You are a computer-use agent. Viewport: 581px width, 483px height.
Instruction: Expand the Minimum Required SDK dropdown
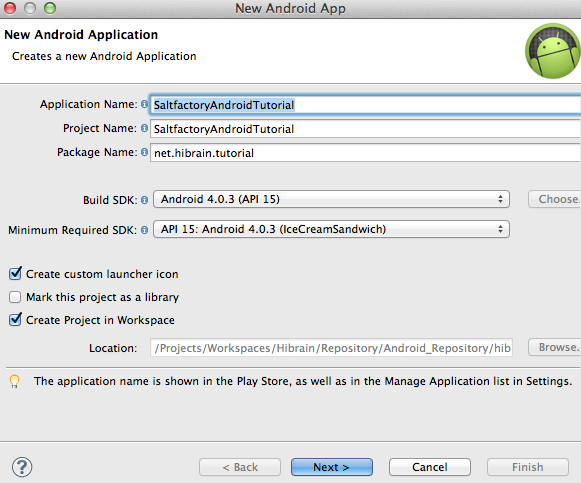pyautogui.click(x=331, y=229)
